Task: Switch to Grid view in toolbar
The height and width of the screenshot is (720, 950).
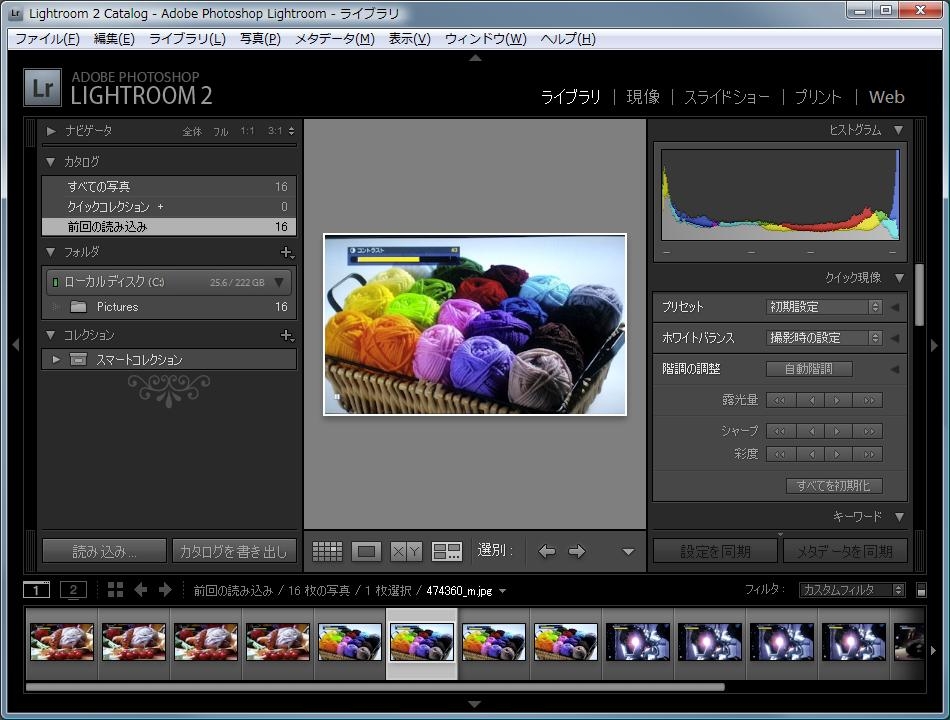Action: 327,551
